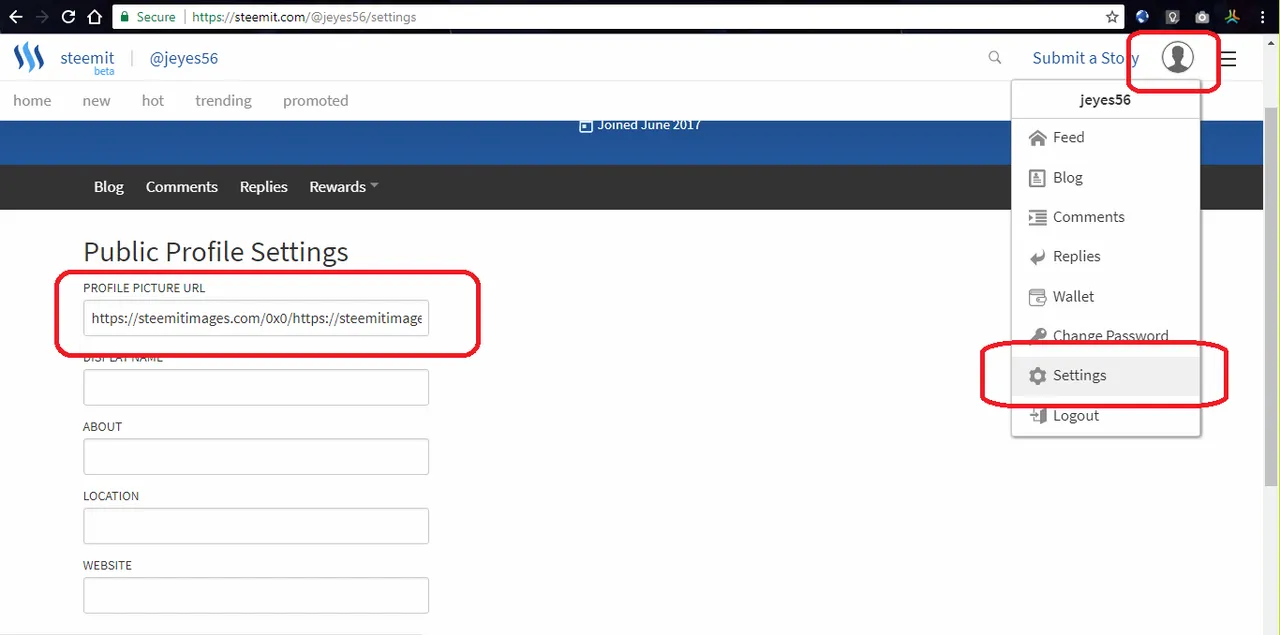This screenshot has height=635, width=1280.
Task: Click the colorful extension icon beside the camera
Action: pos(1232,17)
